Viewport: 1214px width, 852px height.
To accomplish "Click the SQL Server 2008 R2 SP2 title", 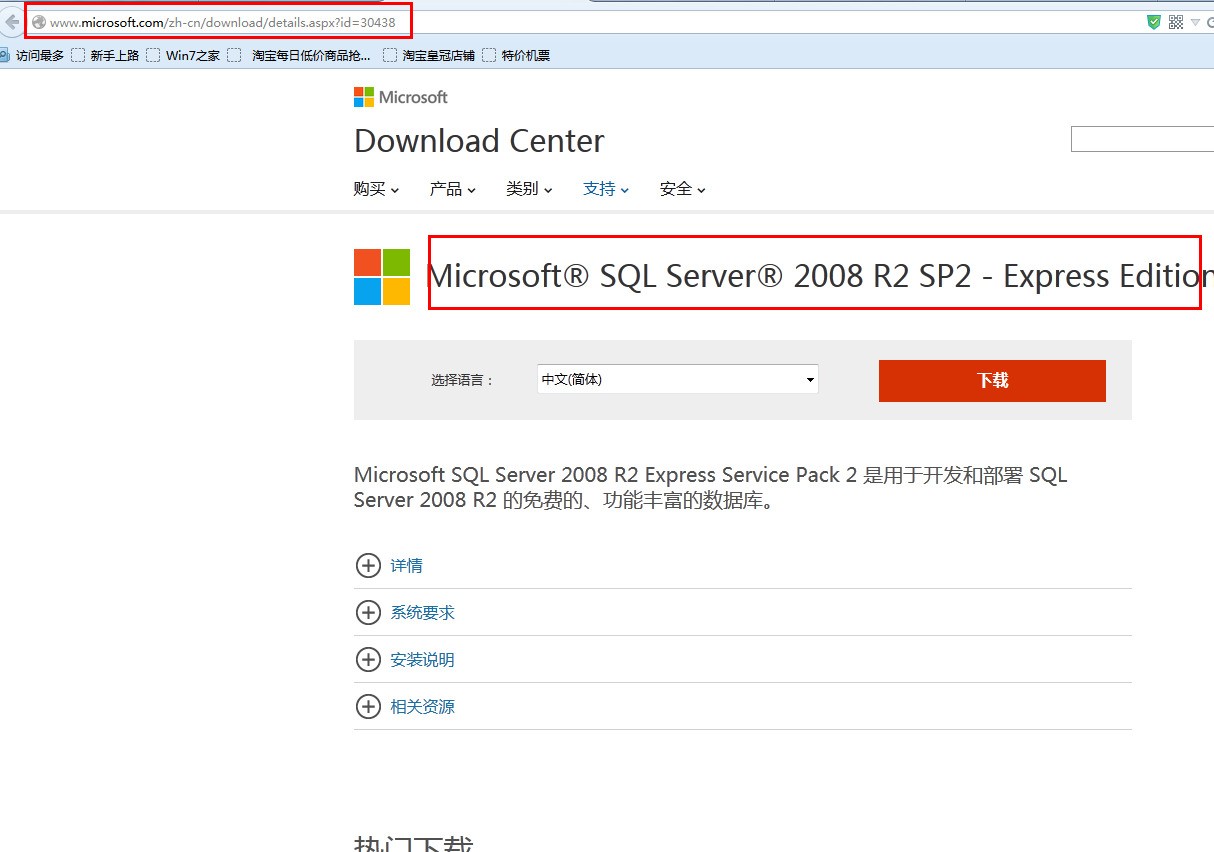I will (820, 276).
